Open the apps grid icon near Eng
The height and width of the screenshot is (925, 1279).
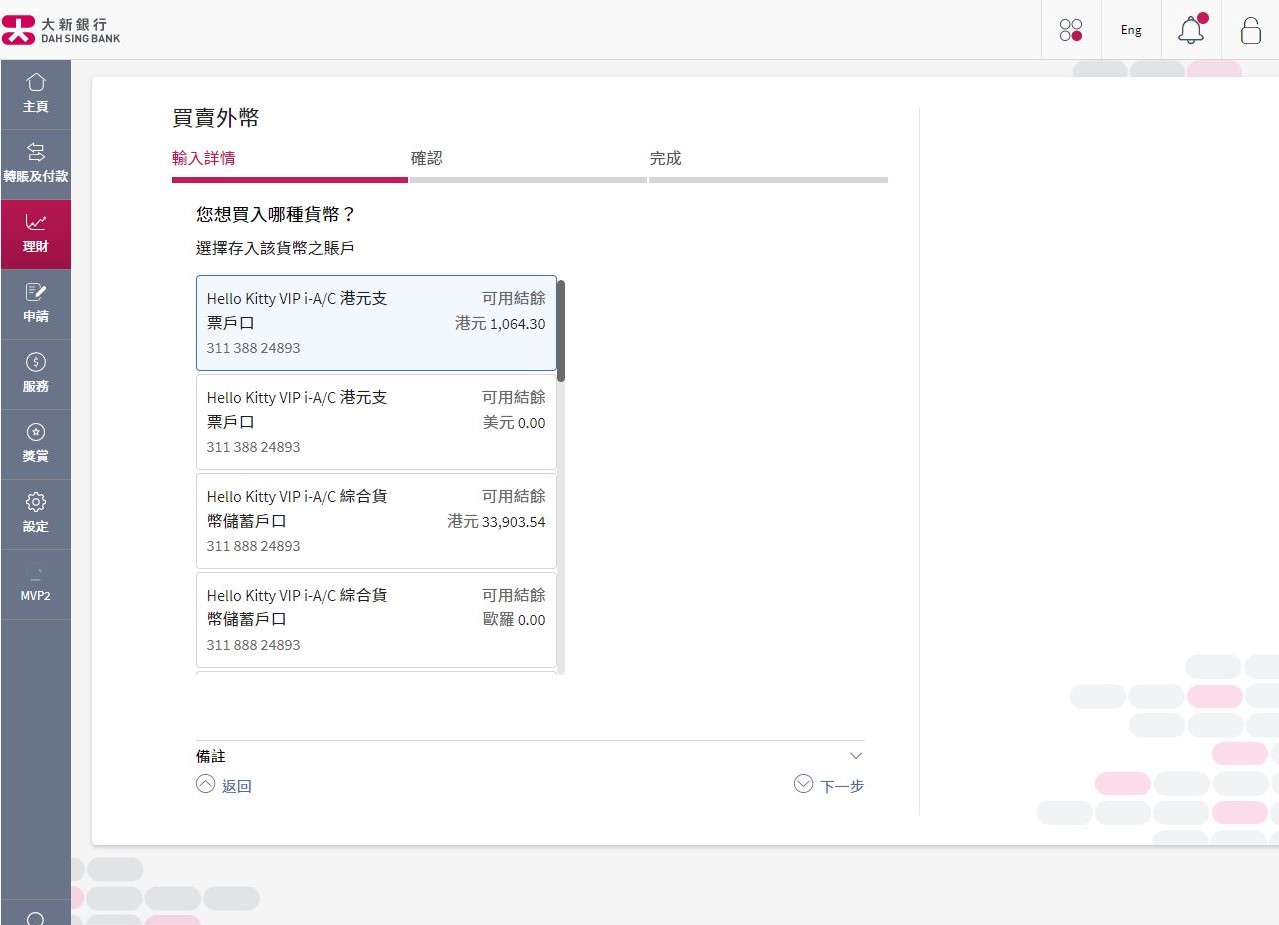(1071, 30)
